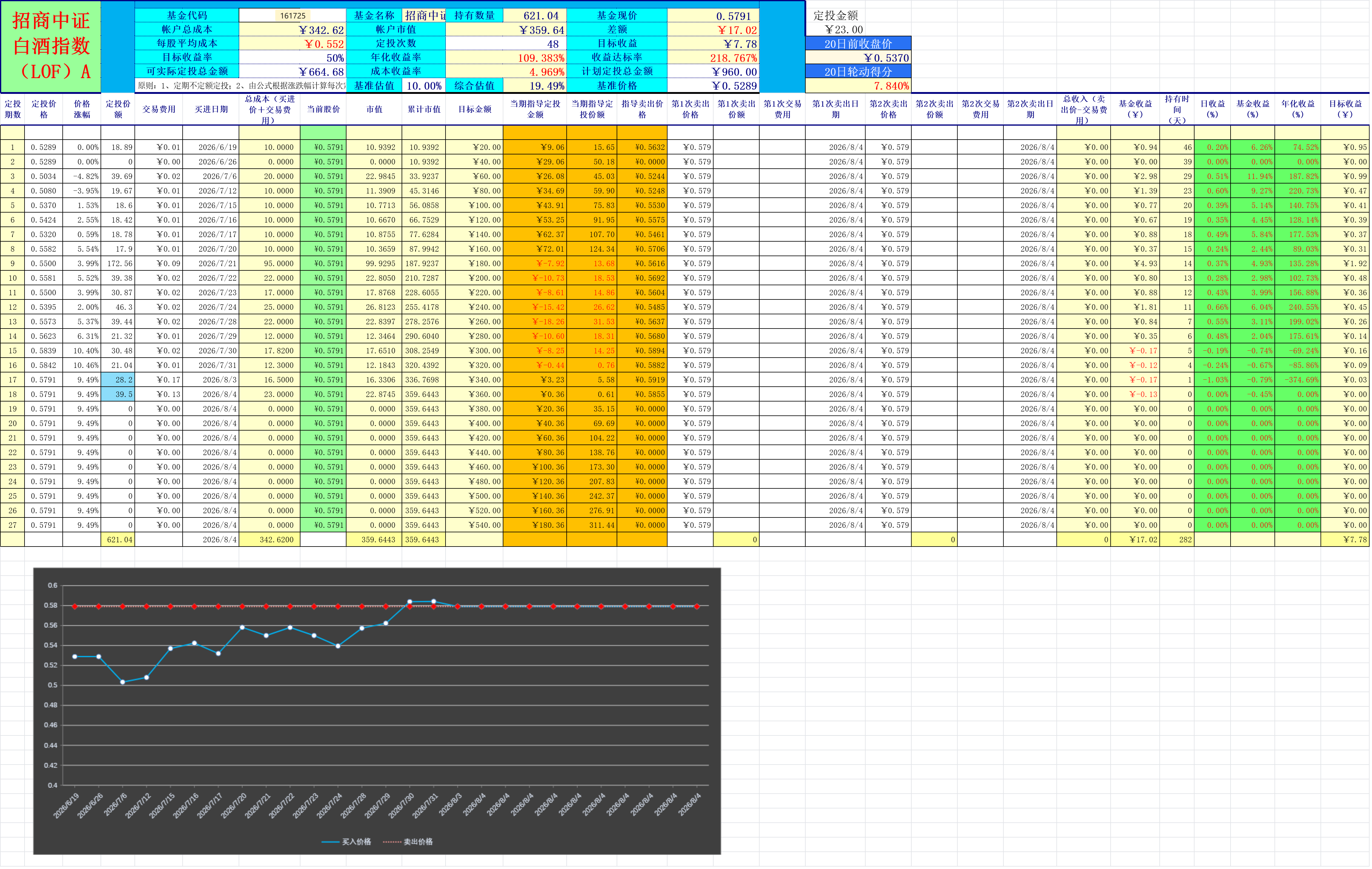Select the 帐户市值 value ¥359.64

click(506, 30)
